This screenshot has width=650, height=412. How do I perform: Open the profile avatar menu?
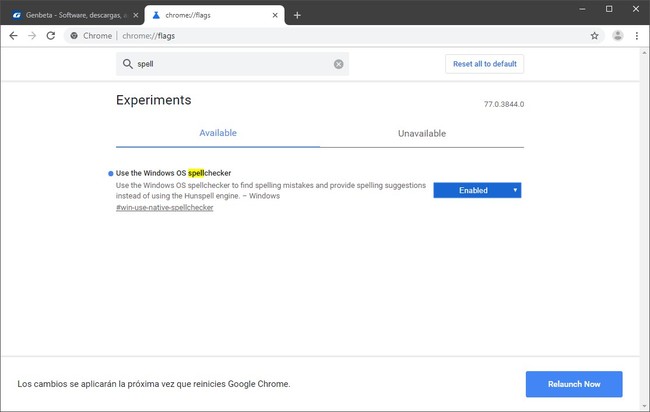click(618, 36)
